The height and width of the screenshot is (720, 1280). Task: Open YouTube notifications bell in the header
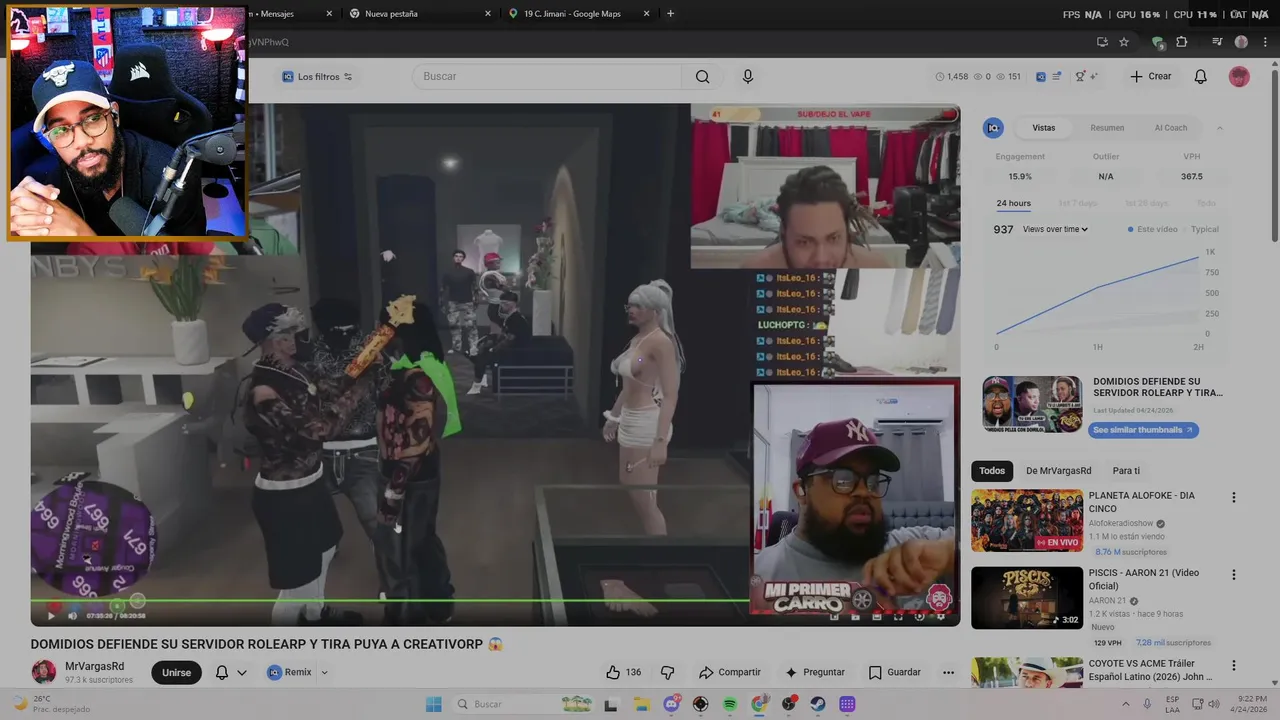tap(1201, 77)
